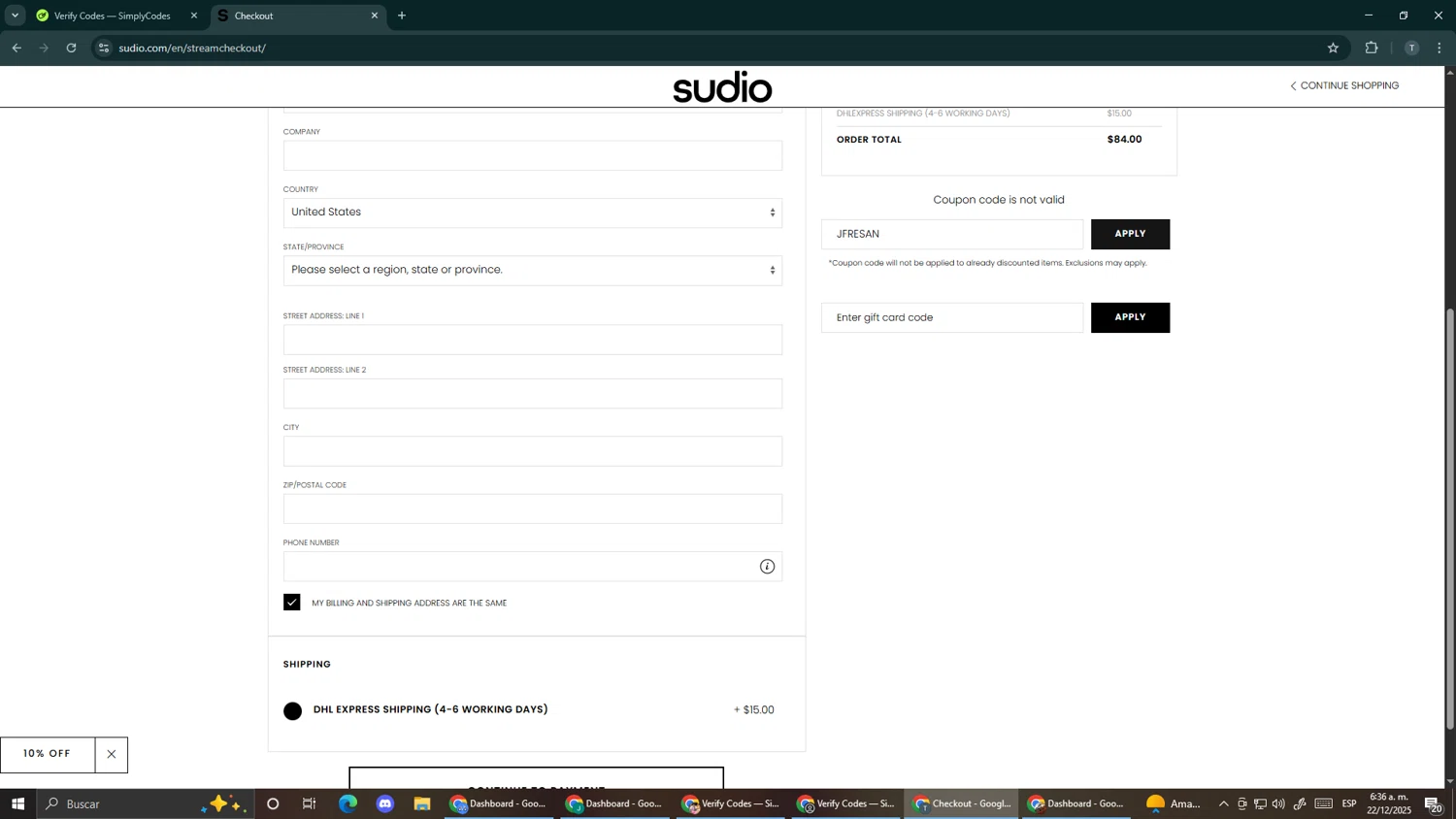The image size is (1456, 819).
Task: Open the Windows Start menu
Action: pos(17,803)
